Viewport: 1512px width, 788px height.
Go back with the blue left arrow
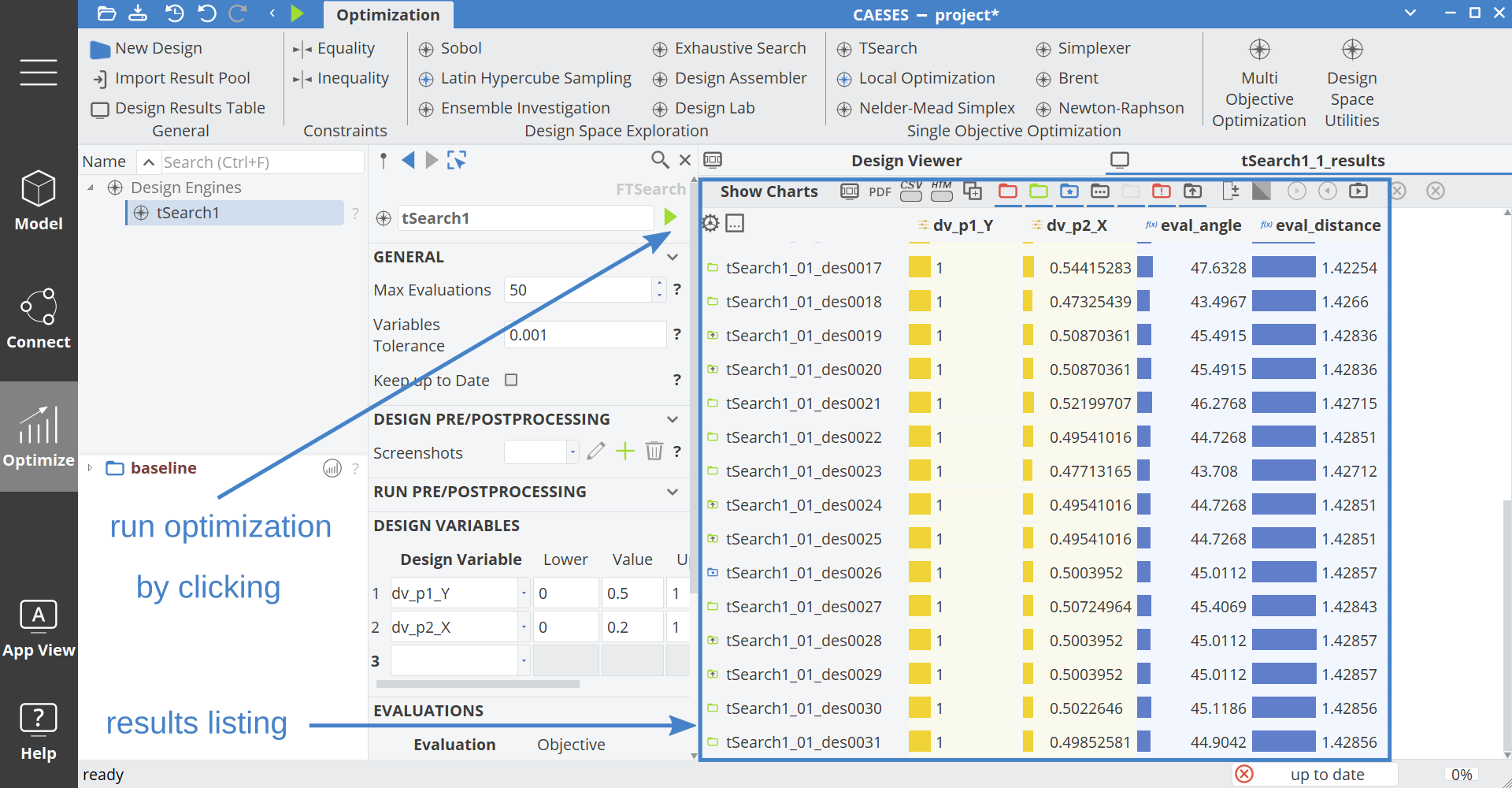[x=408, y=161]
